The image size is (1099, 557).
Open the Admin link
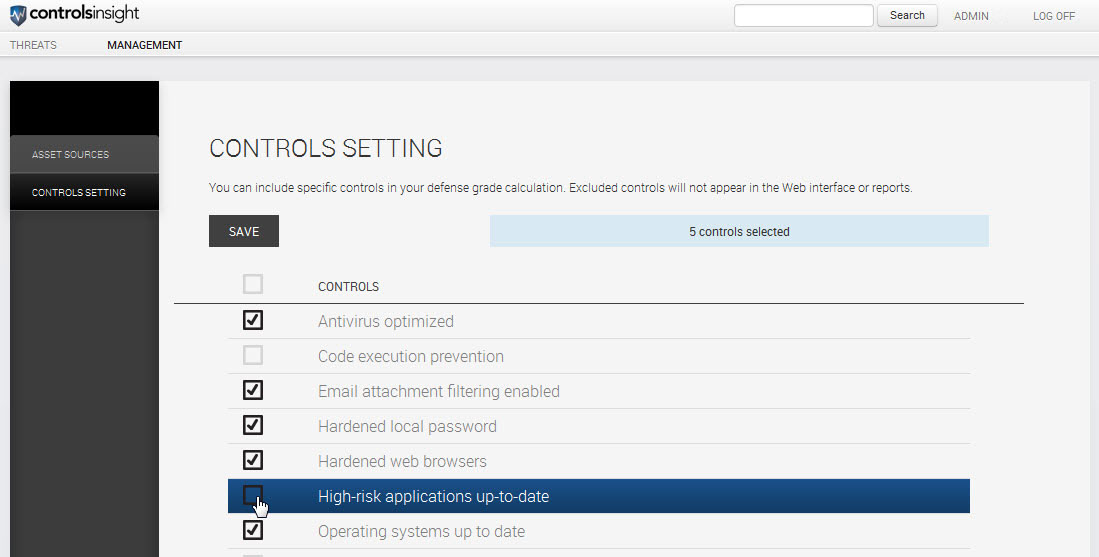(x=971, y=17)
